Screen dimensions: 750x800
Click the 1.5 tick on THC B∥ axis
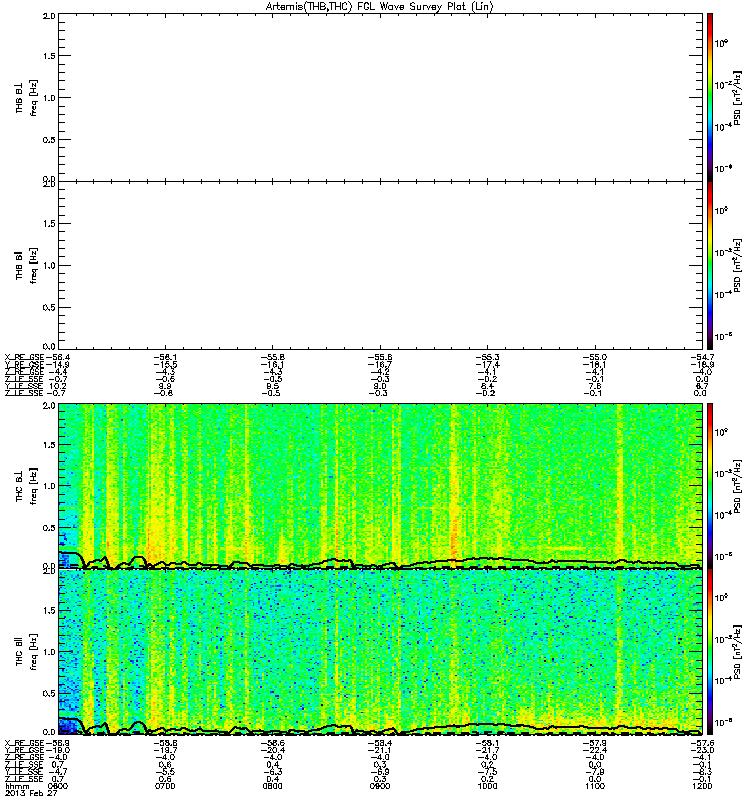click(49, 610)
